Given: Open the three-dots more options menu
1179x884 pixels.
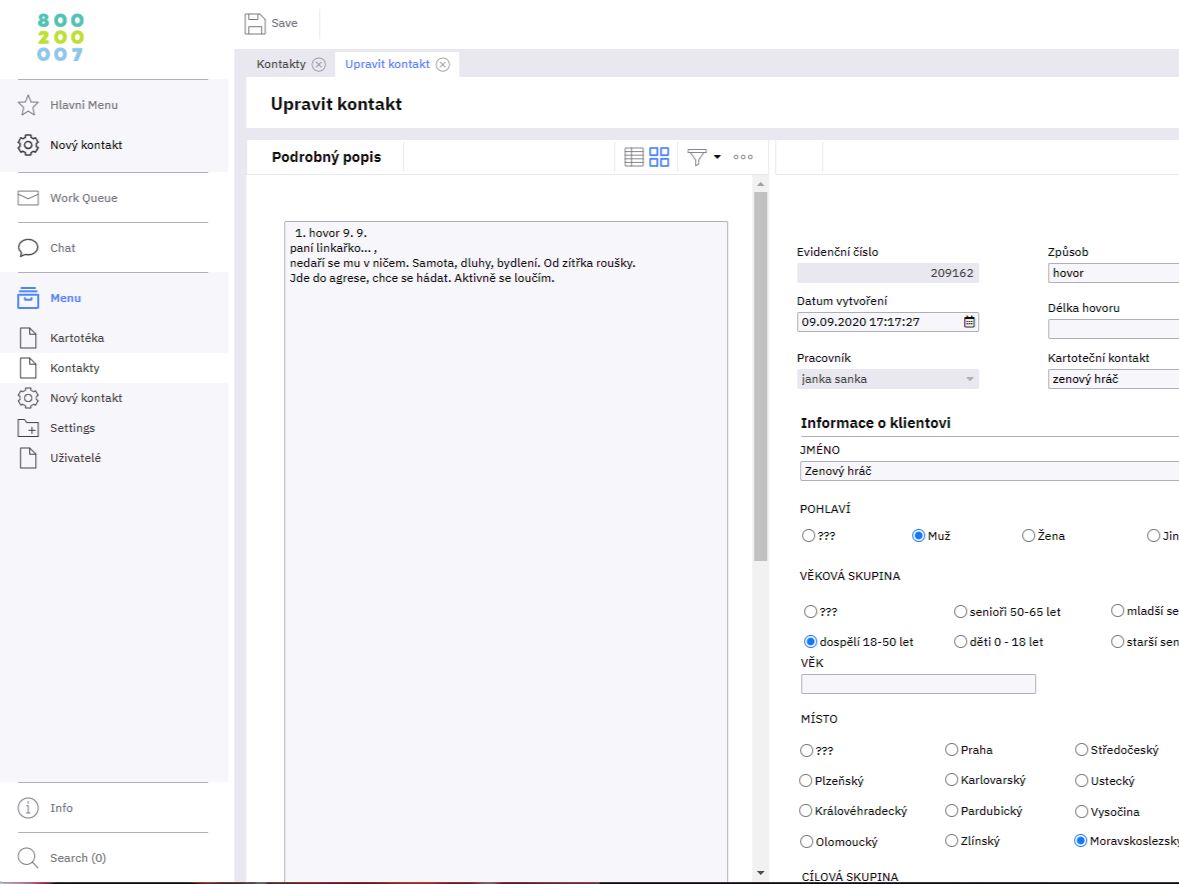Looking at the screenshot, I should click(743, 157).
